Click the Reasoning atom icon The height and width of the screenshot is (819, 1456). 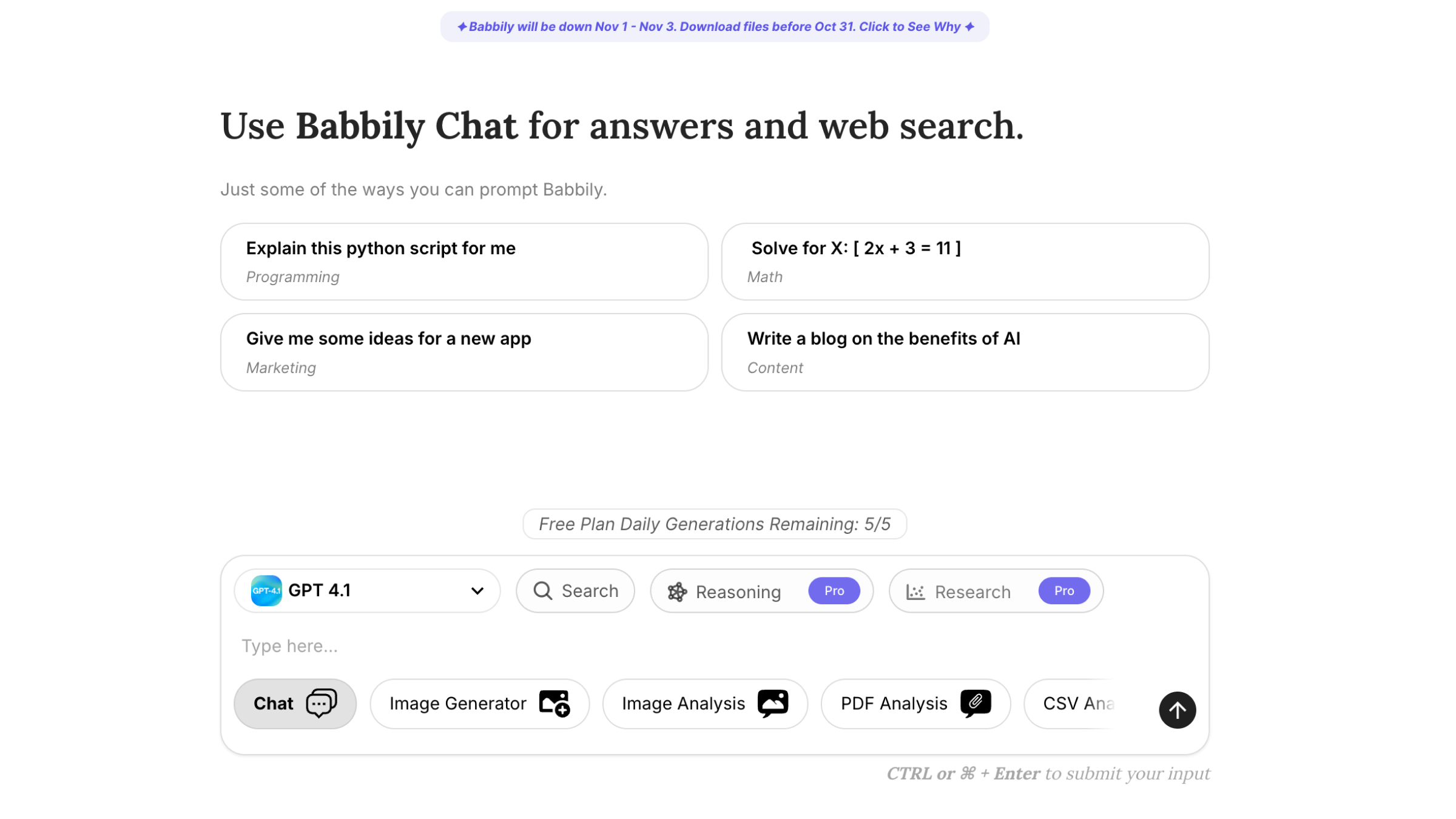click(677, 591)
